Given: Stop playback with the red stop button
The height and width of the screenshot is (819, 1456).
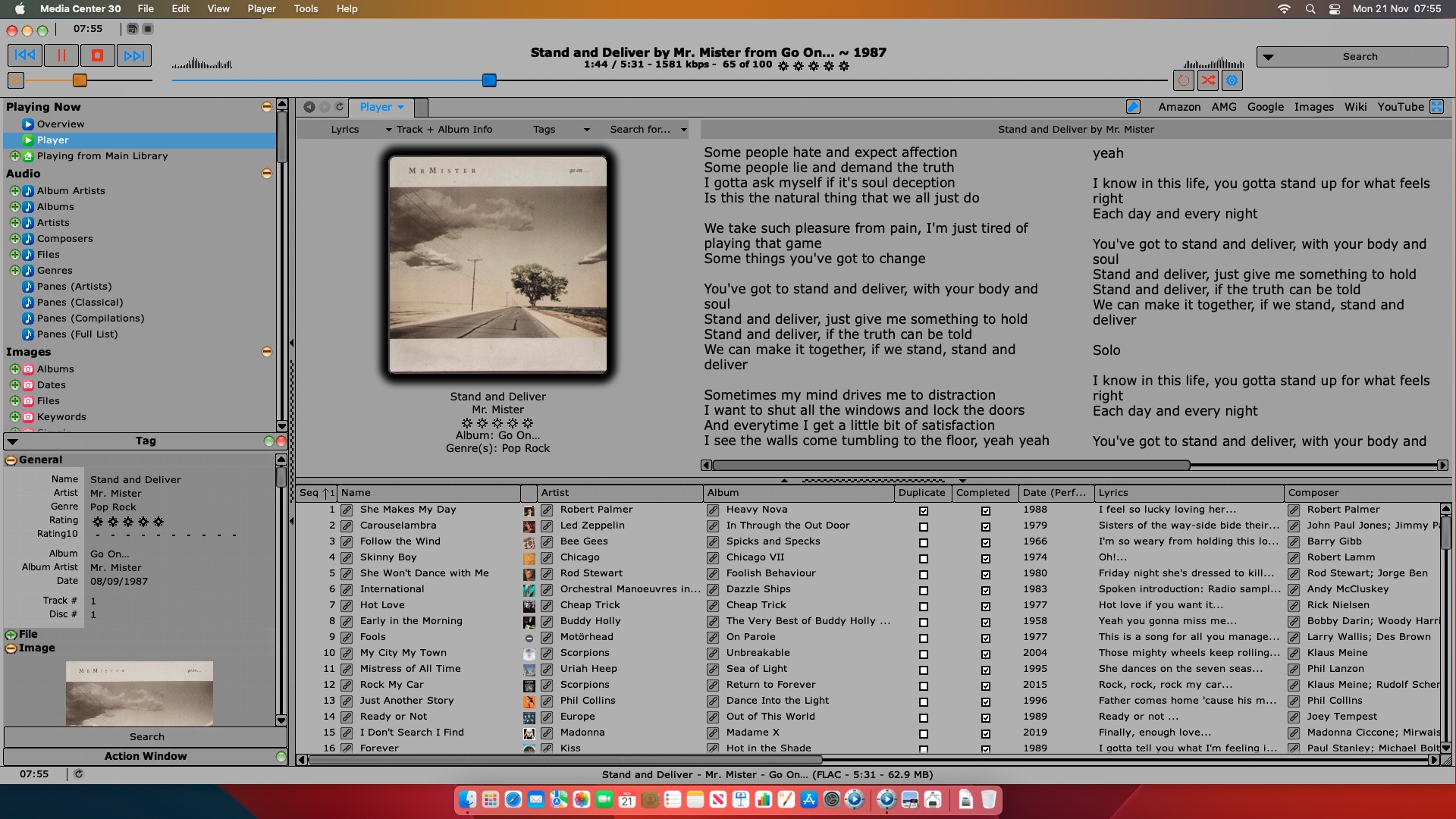Looking at the screenshot, I should (x=98, y=55).
